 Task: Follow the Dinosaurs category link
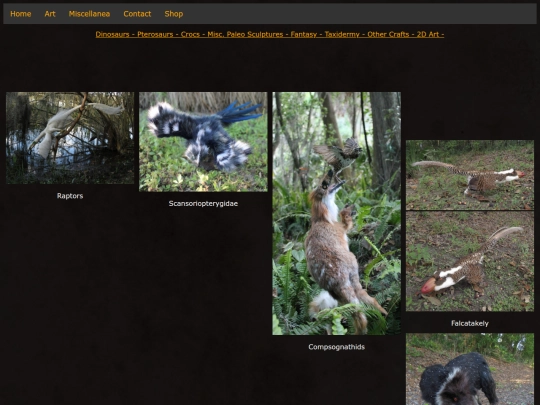pos(112,34)
